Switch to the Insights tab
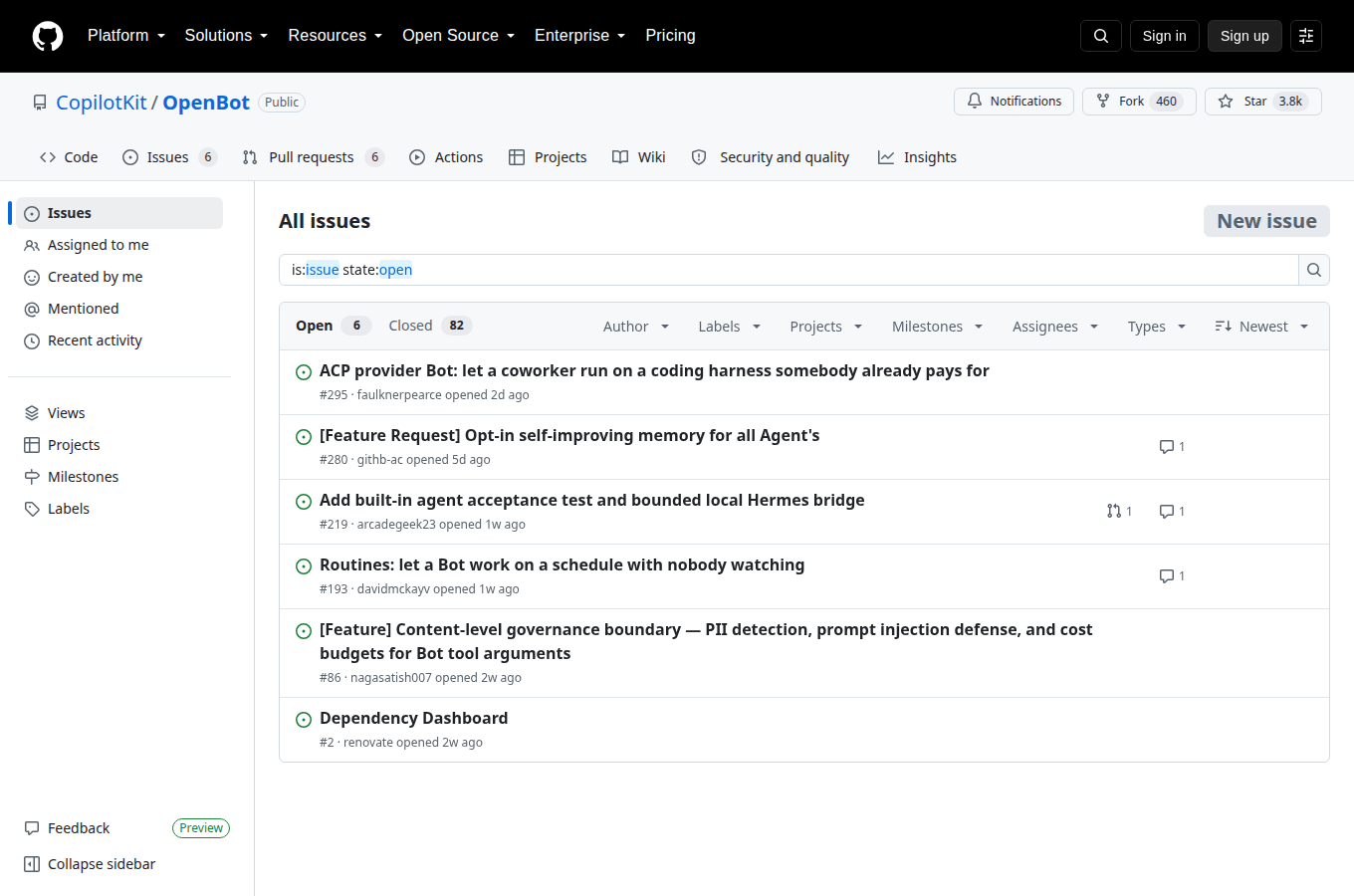 pyautogui.click(x=917, y=157)
